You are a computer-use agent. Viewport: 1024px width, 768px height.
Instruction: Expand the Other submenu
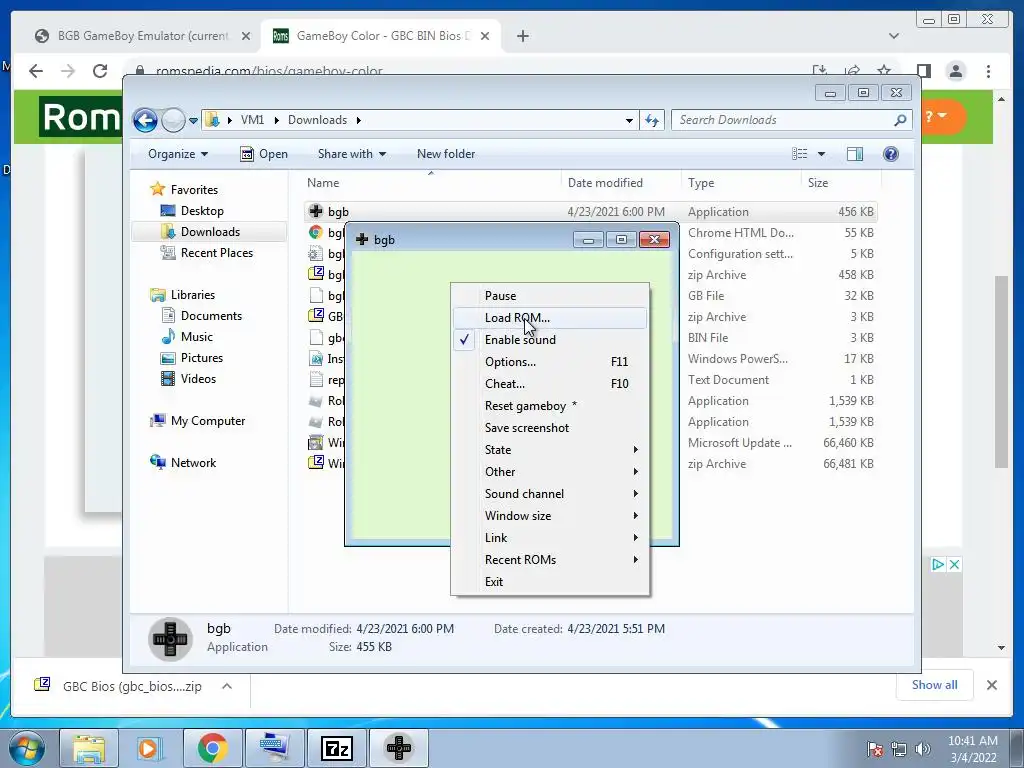[550, 472]
